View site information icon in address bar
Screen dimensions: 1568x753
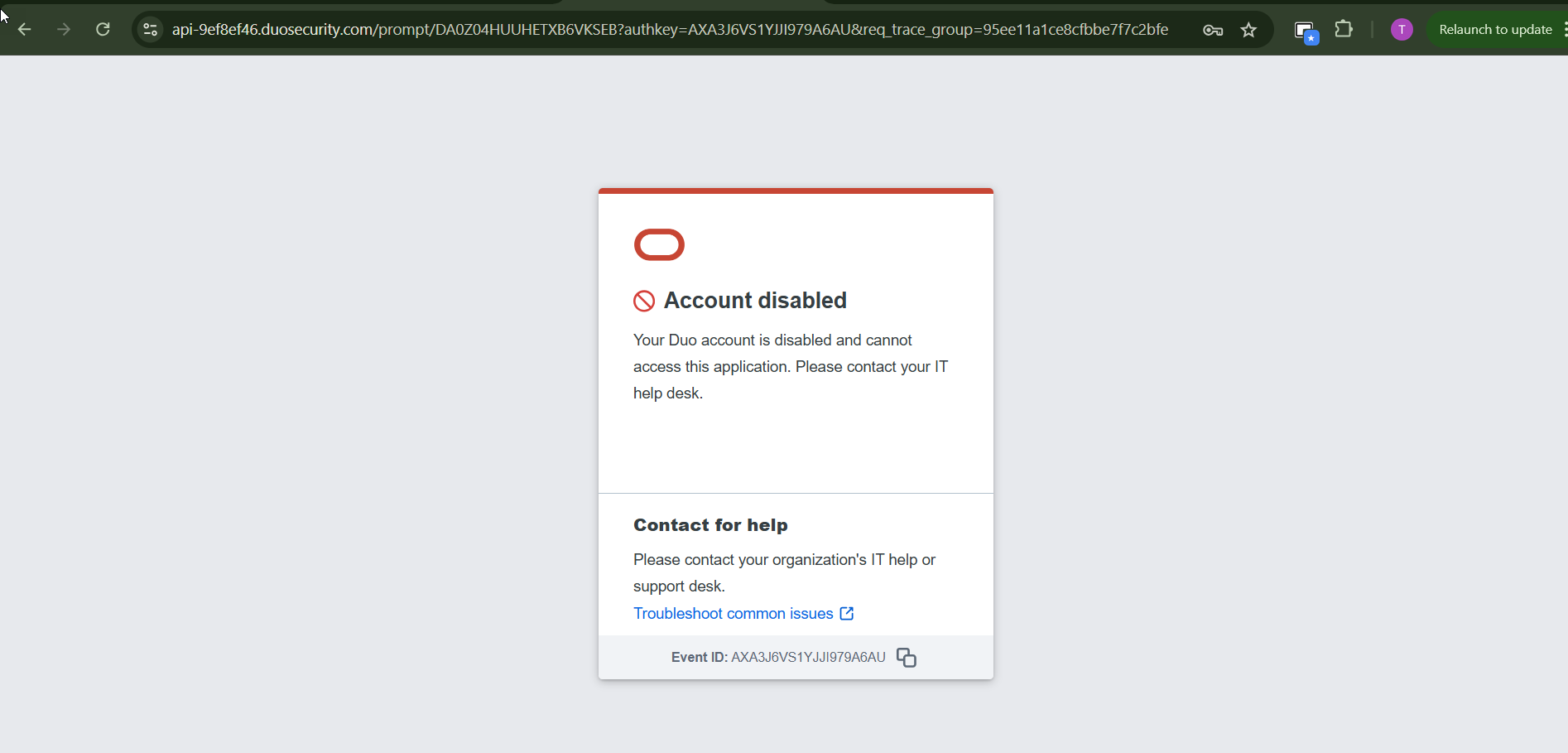pos(150,30)
